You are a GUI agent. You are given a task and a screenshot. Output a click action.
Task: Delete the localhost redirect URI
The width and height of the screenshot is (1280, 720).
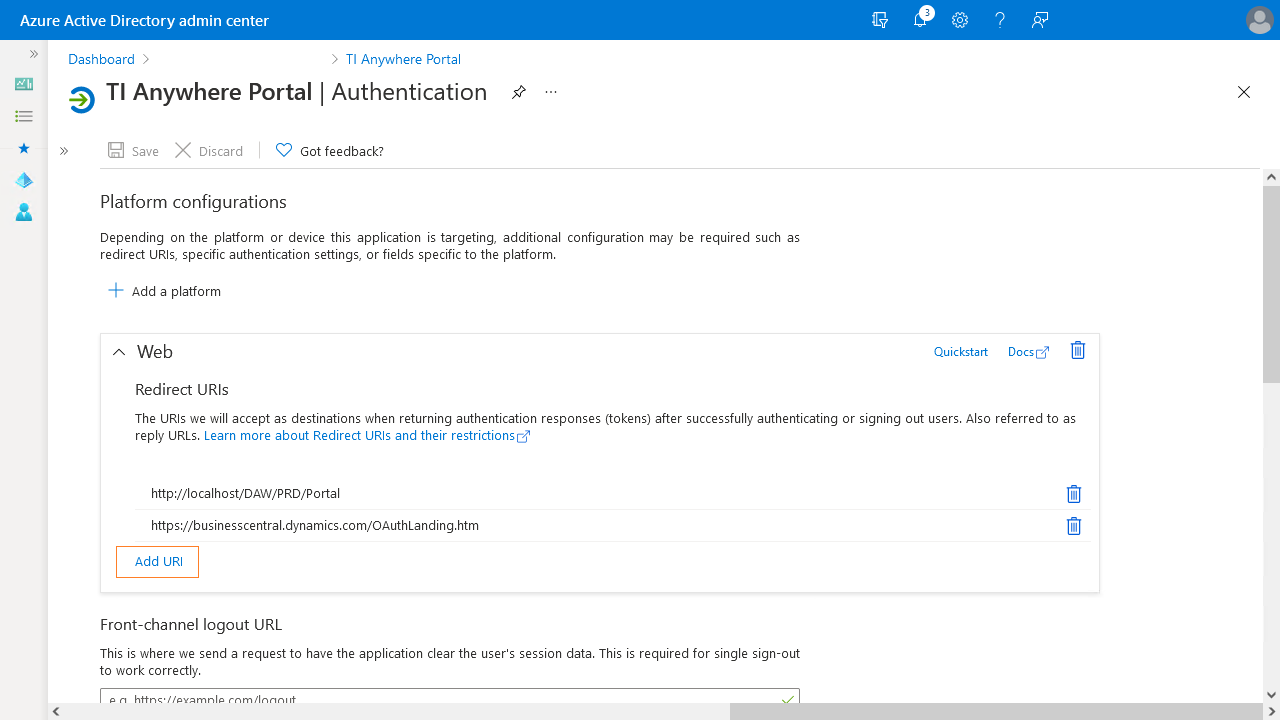[x=1074, y=494]
